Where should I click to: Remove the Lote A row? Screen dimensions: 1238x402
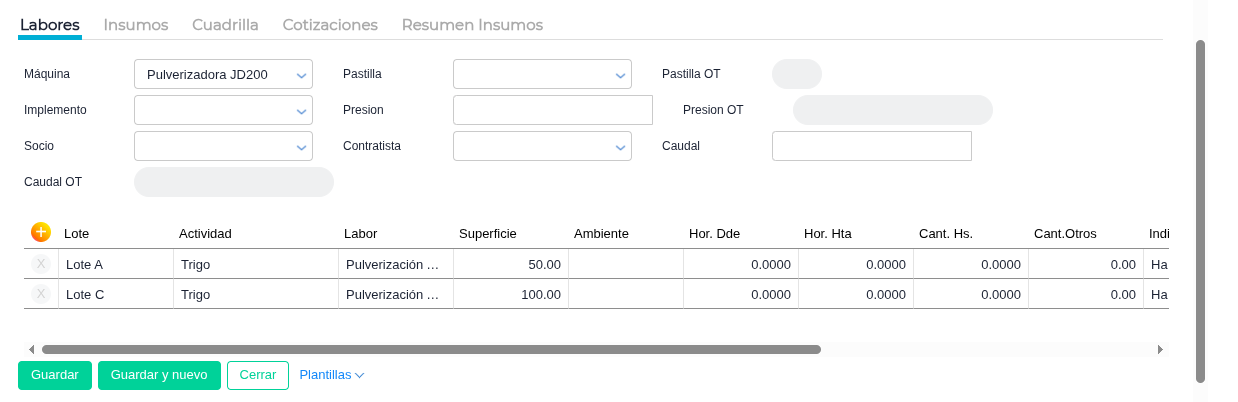[x=40, y=264]
